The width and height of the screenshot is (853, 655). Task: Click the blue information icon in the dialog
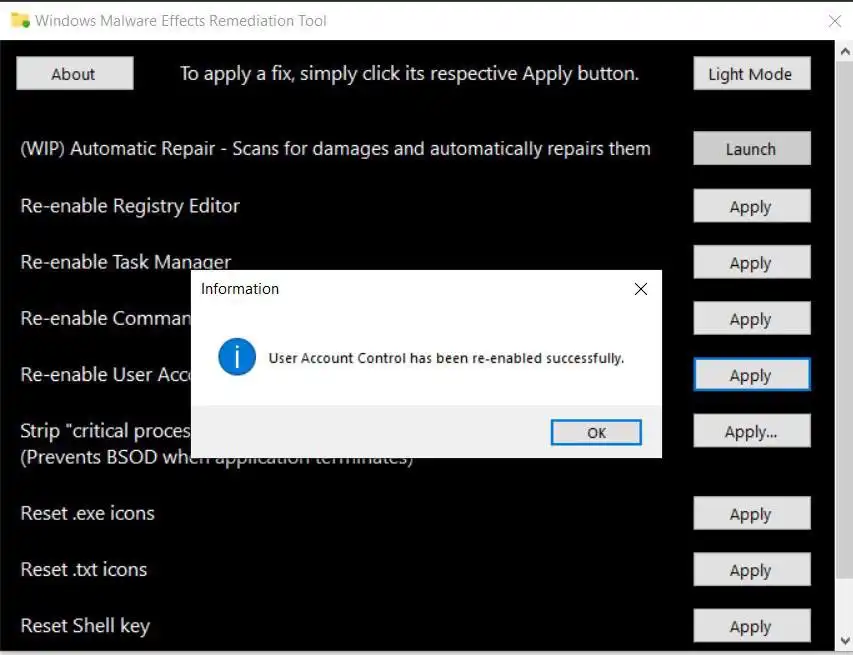[x=237, y=357]
